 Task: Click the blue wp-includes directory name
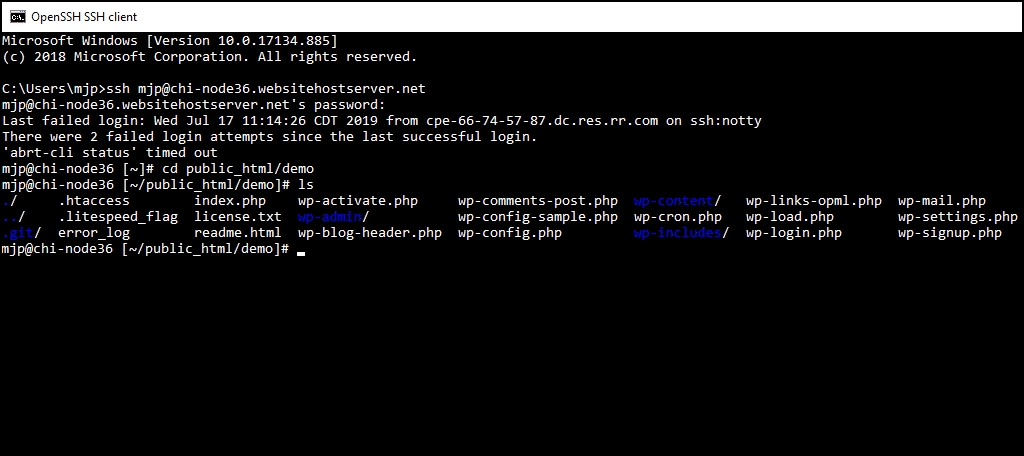click(677, 233)
